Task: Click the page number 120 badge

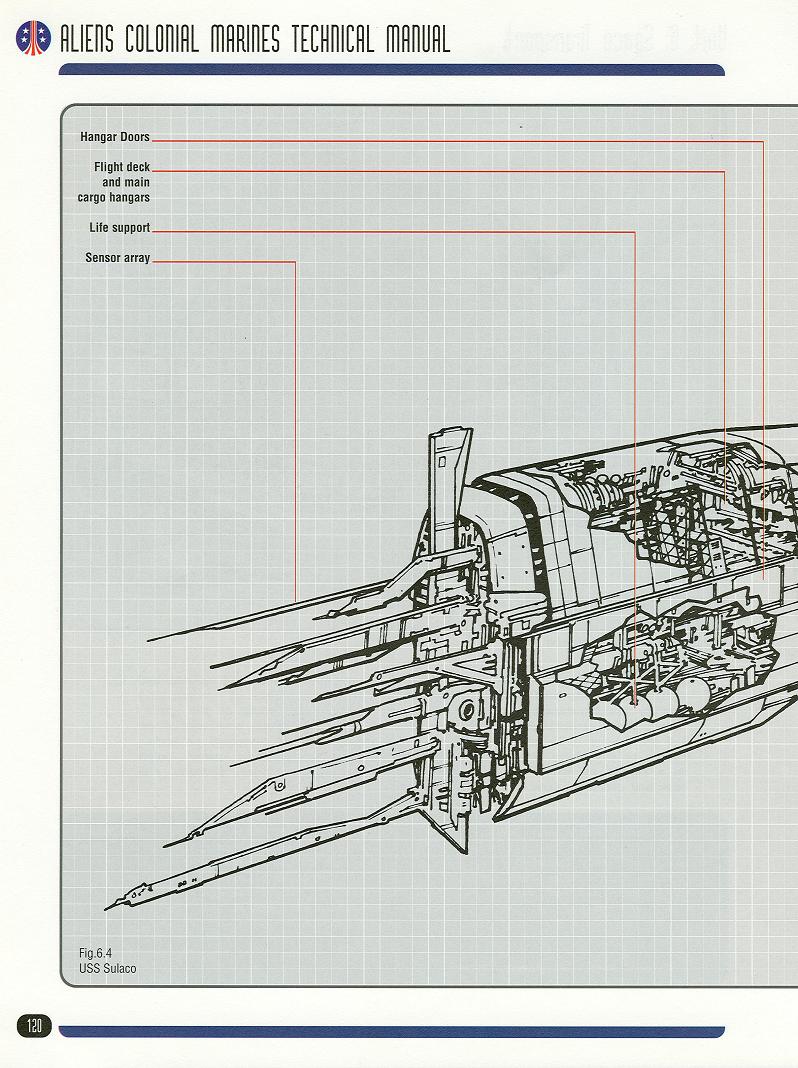Action: [33, 1025]
